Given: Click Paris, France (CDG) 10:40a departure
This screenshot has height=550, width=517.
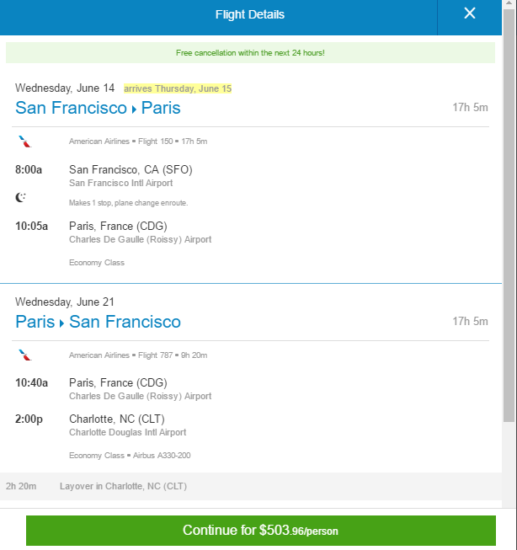Looking at the screenshot, I should 118,383.
